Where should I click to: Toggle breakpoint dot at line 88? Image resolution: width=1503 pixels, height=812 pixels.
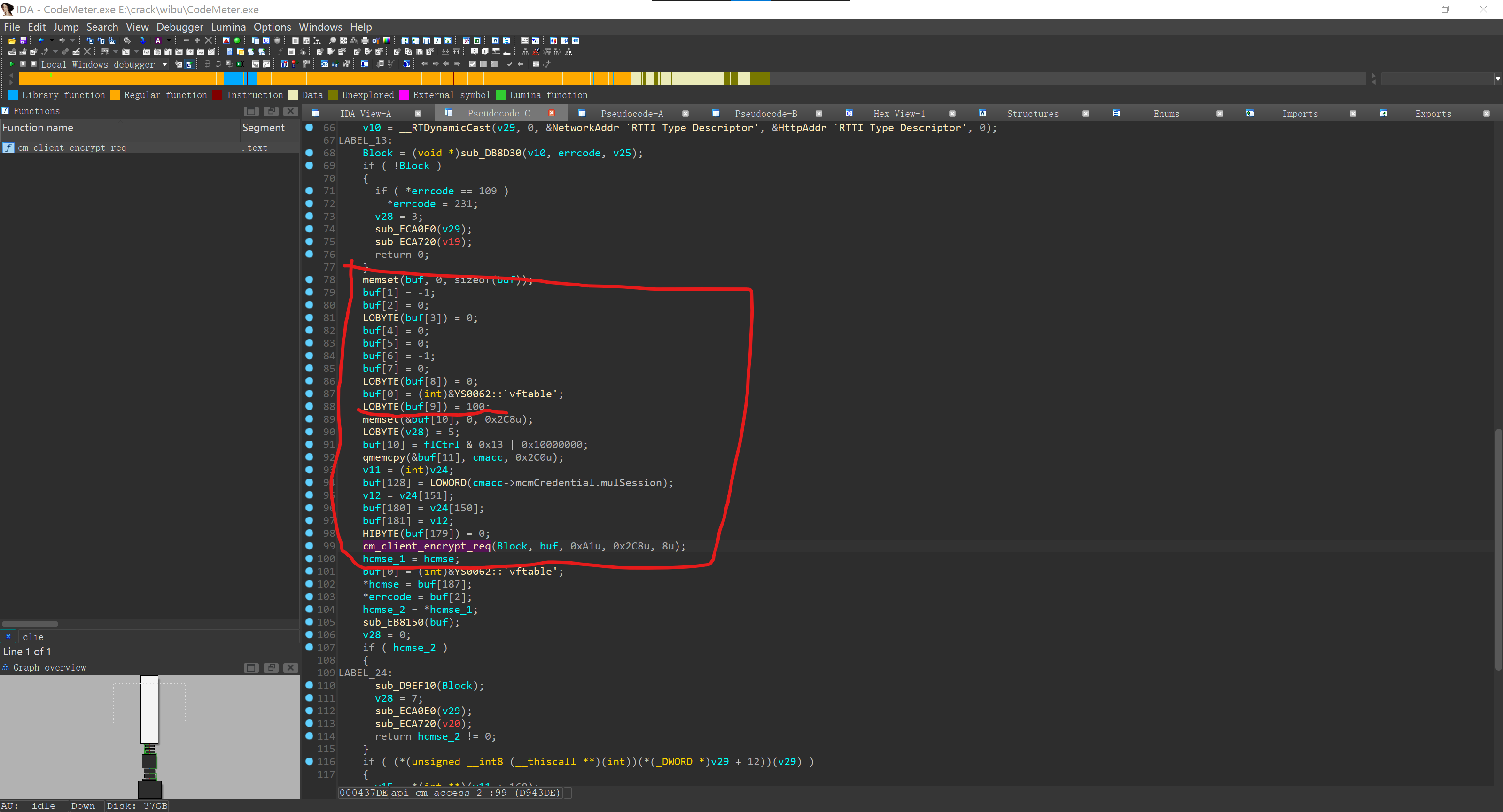pos(309,407)
